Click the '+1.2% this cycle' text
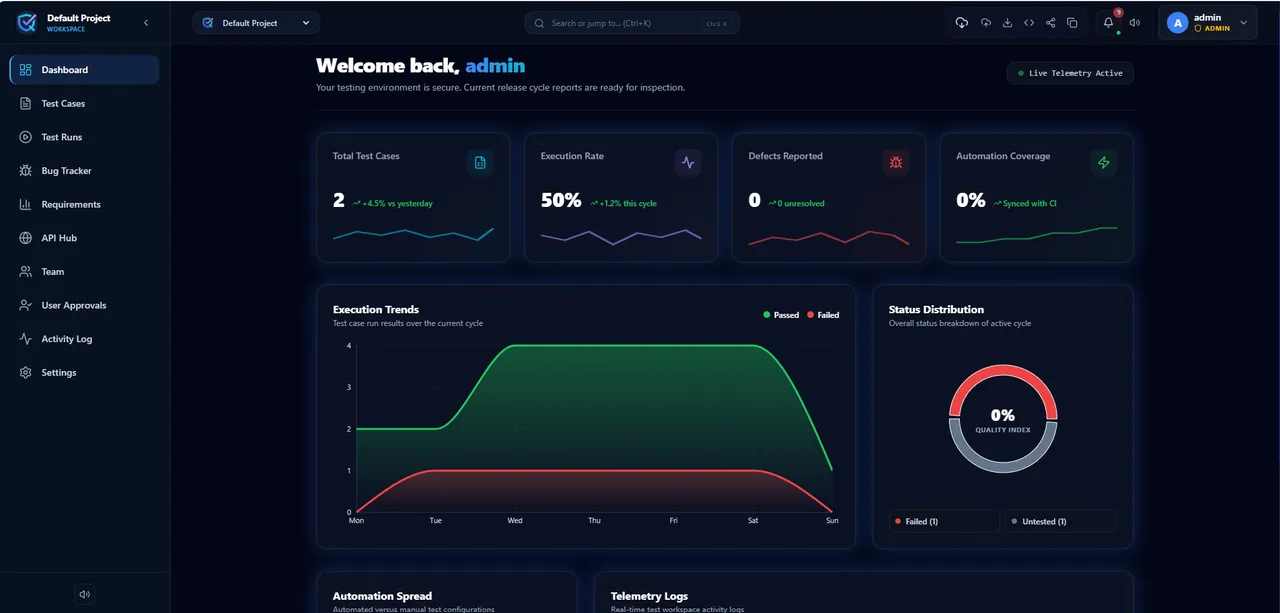1280x613 pixels. click(628, 203)
